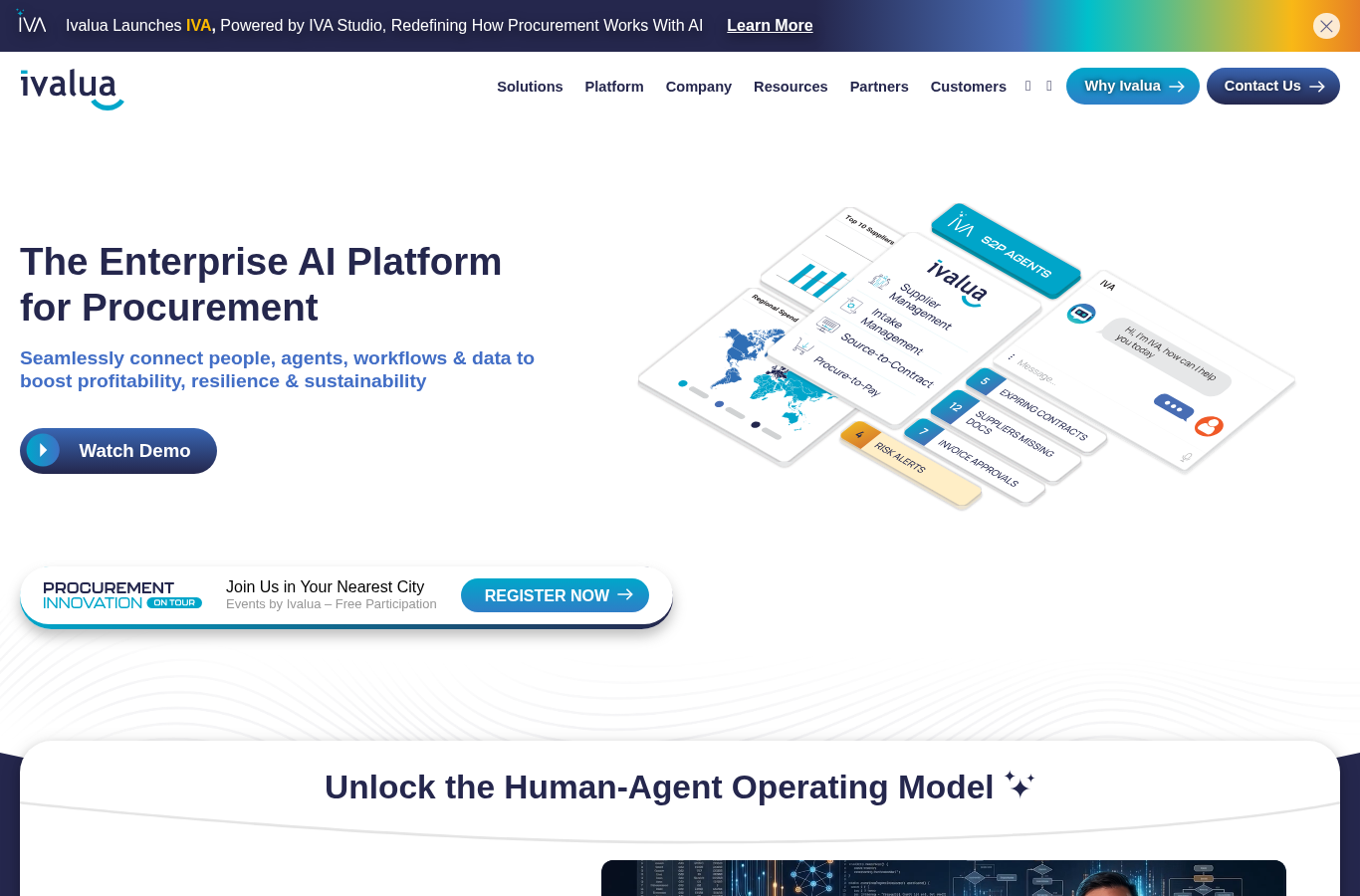Click the Source-to-Contract icon in the hero graphic
Screen dimensions: 1360x896
coord(828,326)
